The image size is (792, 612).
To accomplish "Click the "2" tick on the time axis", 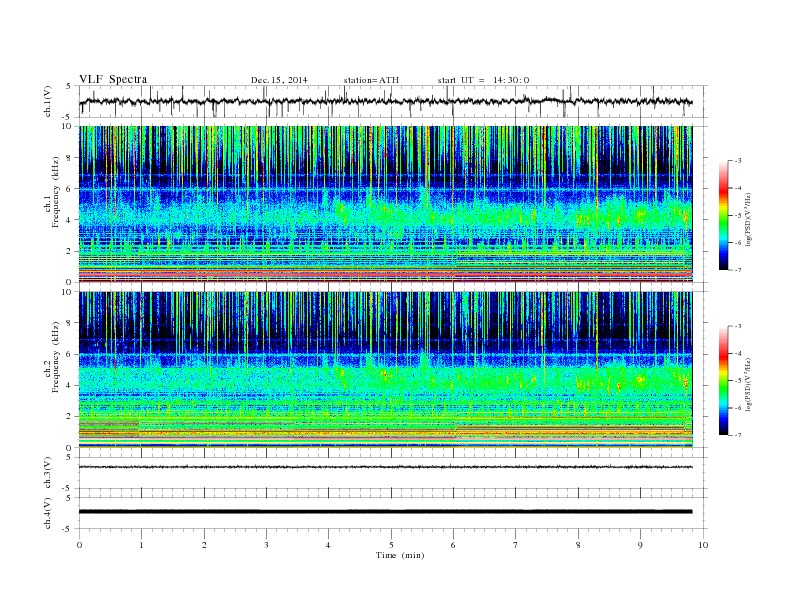I will coord(204,545).
